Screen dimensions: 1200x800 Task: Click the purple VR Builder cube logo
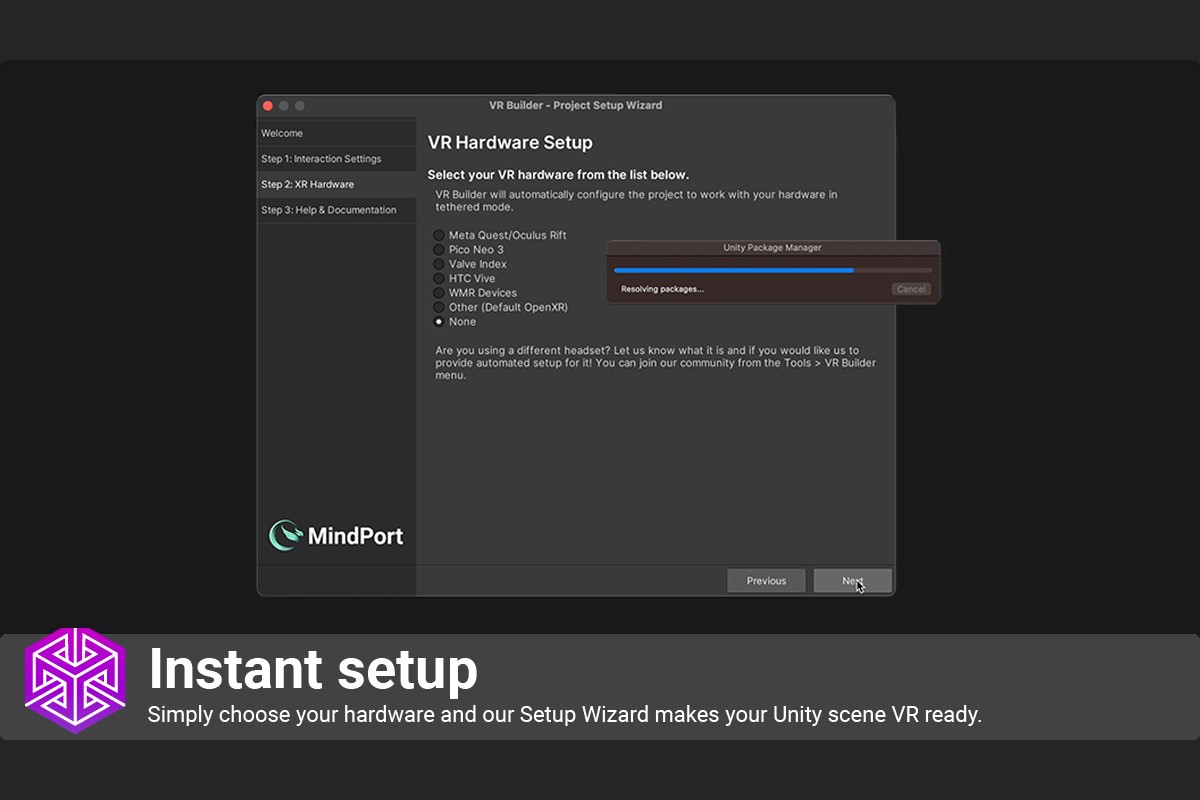pyautogui.click(x=75, y=681)
